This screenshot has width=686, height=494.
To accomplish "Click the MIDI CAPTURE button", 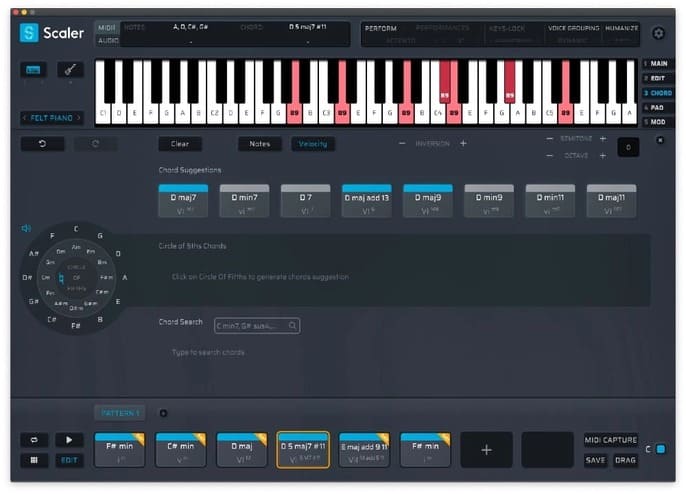I will tap(611, 440).
